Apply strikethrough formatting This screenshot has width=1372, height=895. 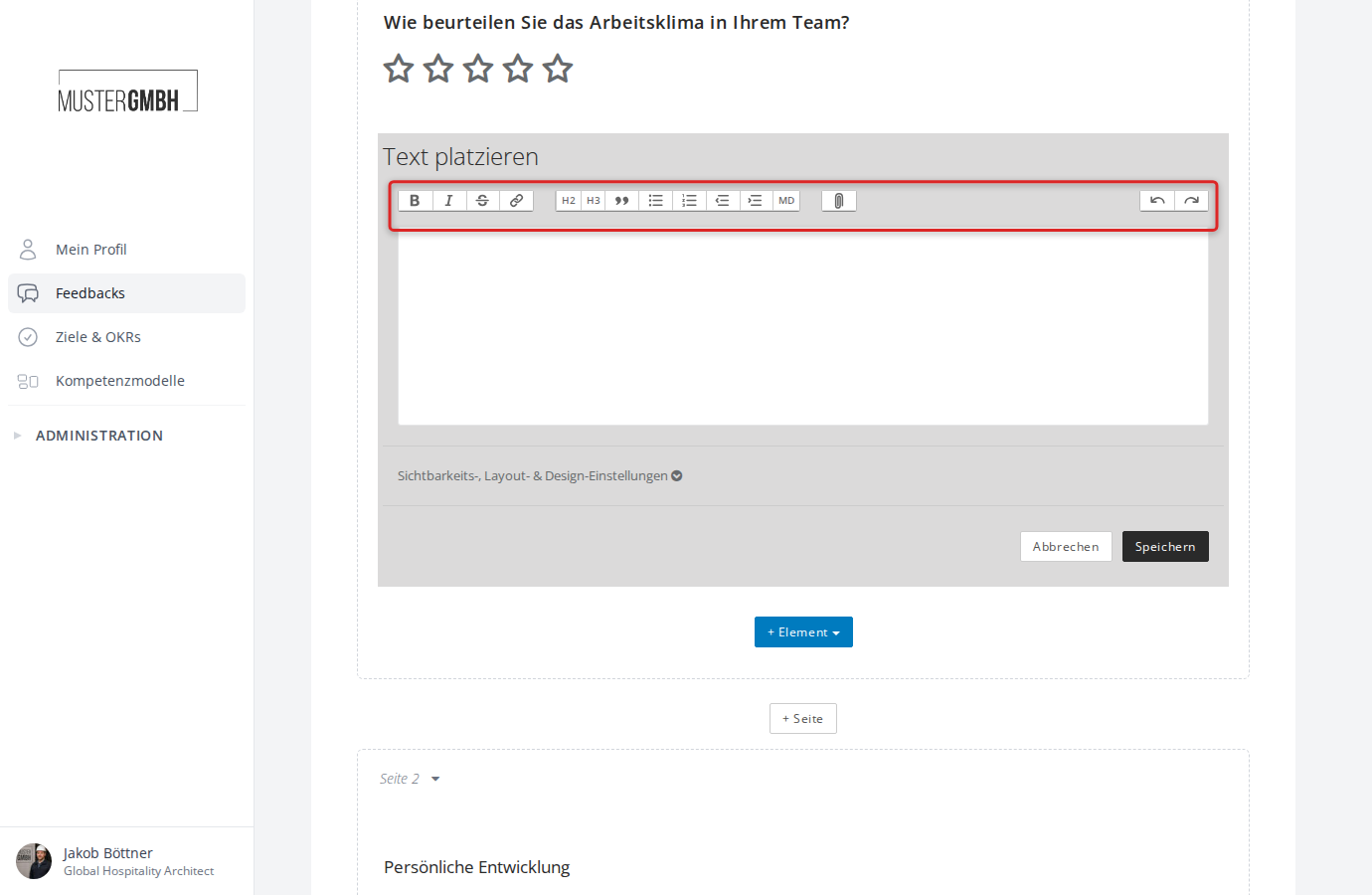482,201
